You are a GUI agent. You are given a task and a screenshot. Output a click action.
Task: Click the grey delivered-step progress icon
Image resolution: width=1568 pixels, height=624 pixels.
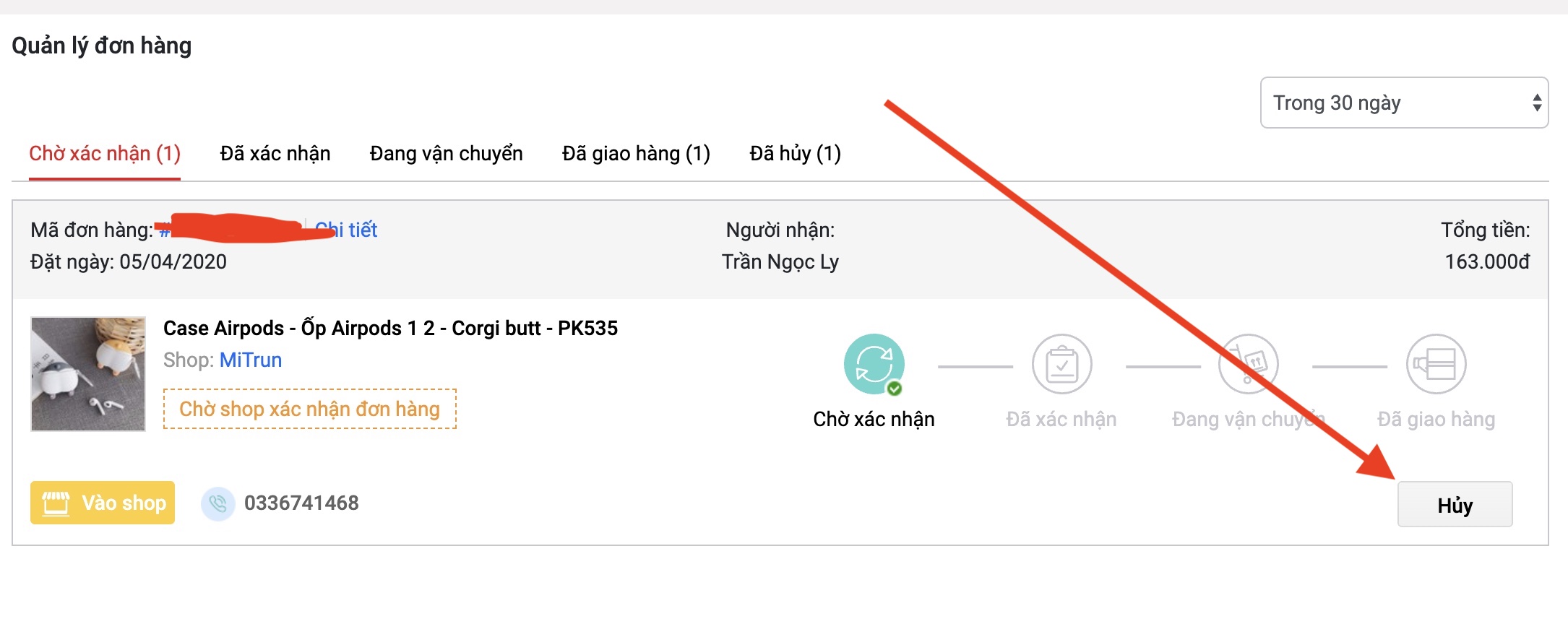1436,364
